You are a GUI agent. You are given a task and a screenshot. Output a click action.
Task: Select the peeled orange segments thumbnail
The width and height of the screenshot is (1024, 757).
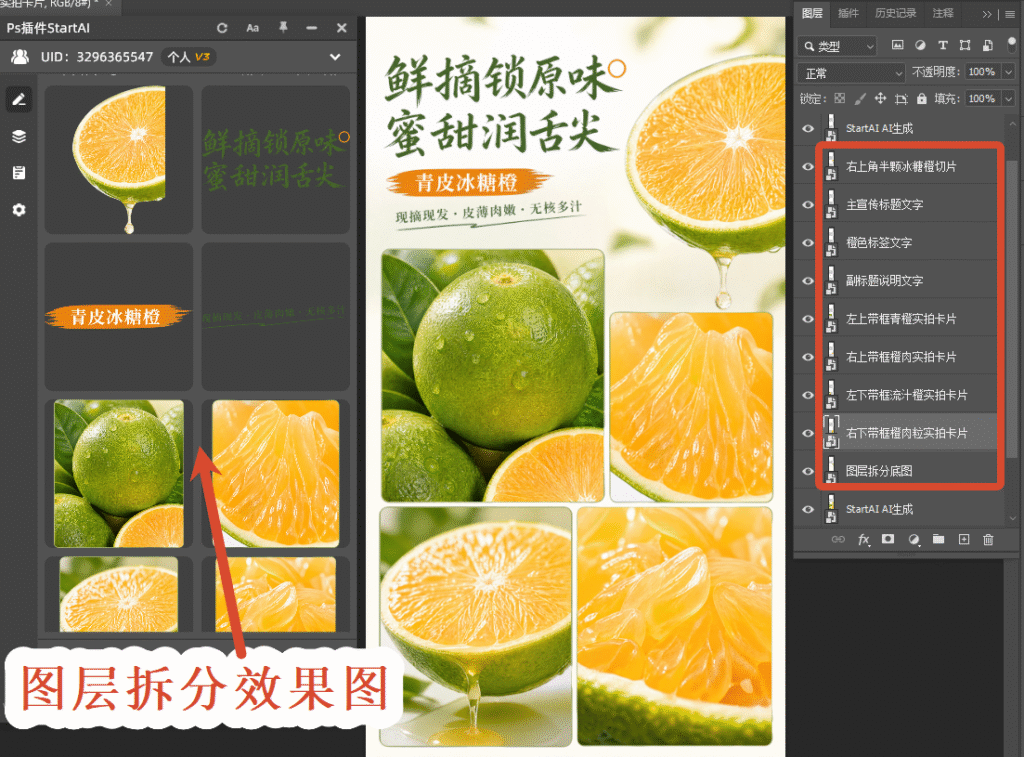pyautogui.click(x=276, y=474)
